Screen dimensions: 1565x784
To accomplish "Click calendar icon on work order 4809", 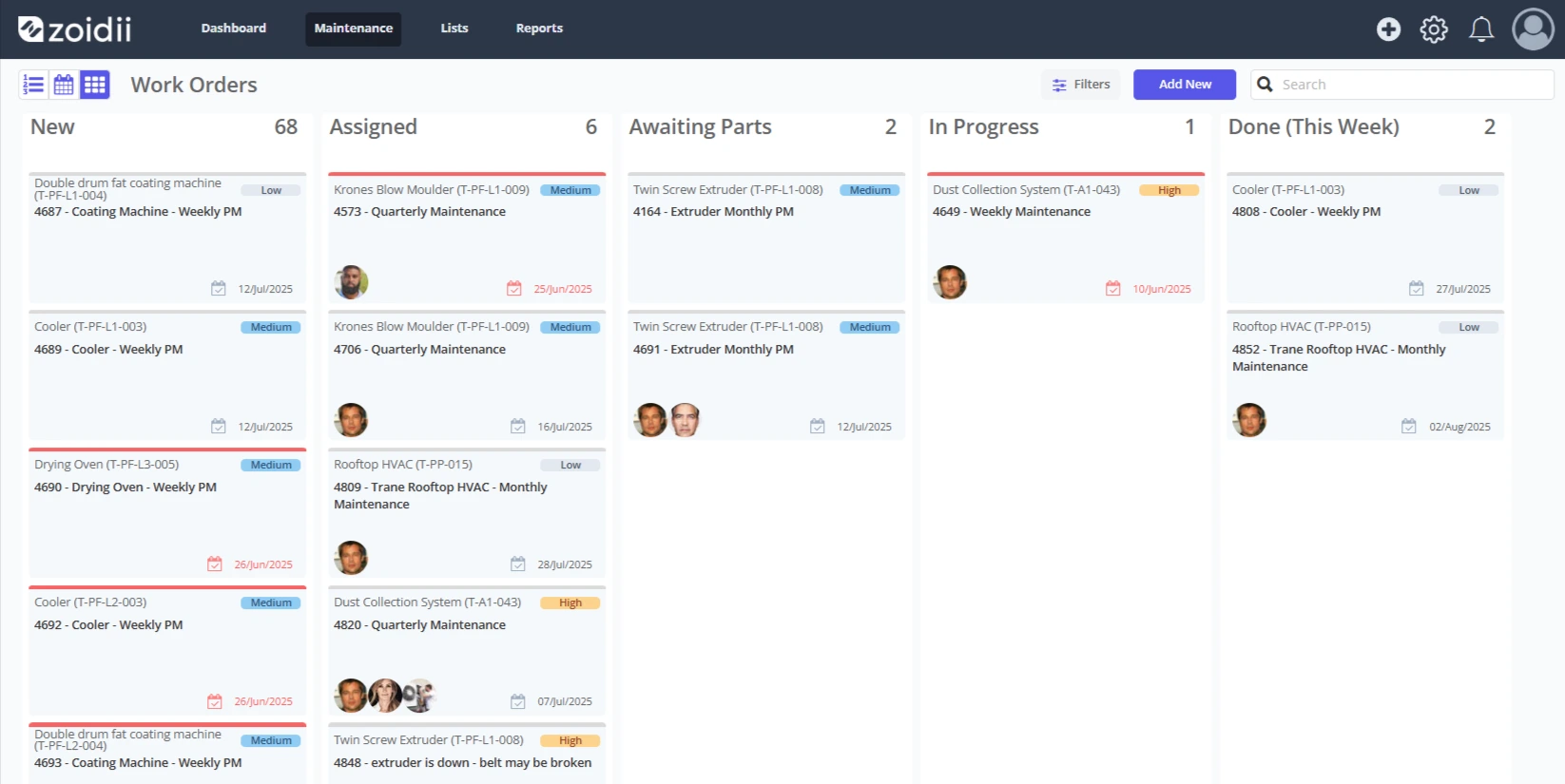I will (518, 564).
